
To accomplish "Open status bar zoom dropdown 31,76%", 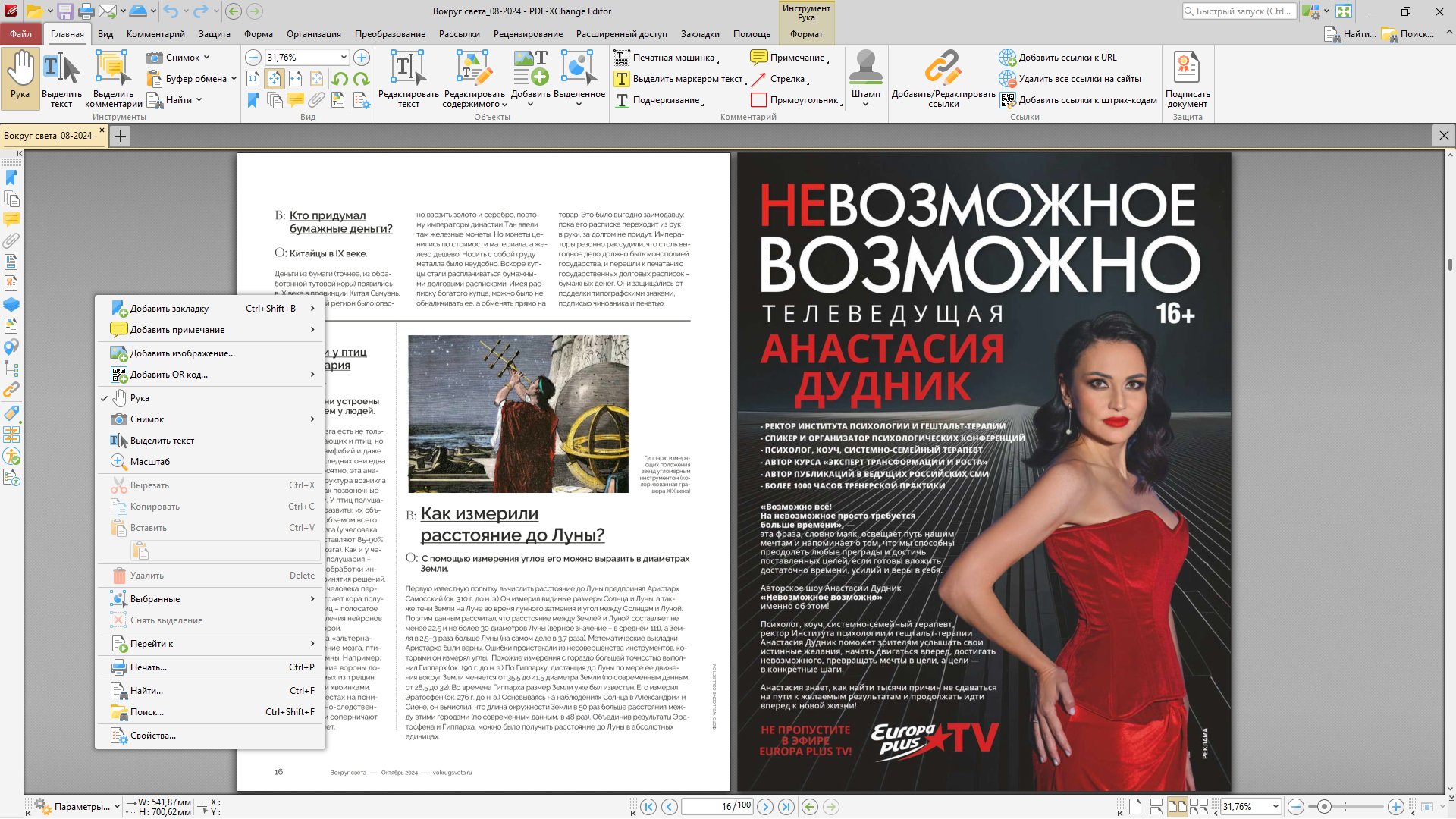I will click(1276, 807).
